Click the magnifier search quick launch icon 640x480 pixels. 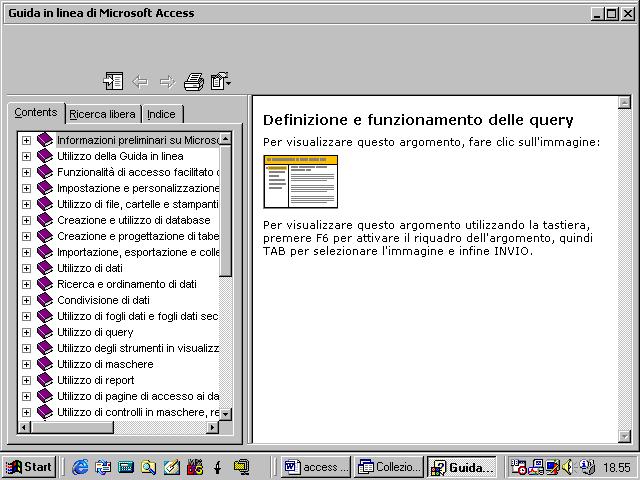(x=149, y=467)
